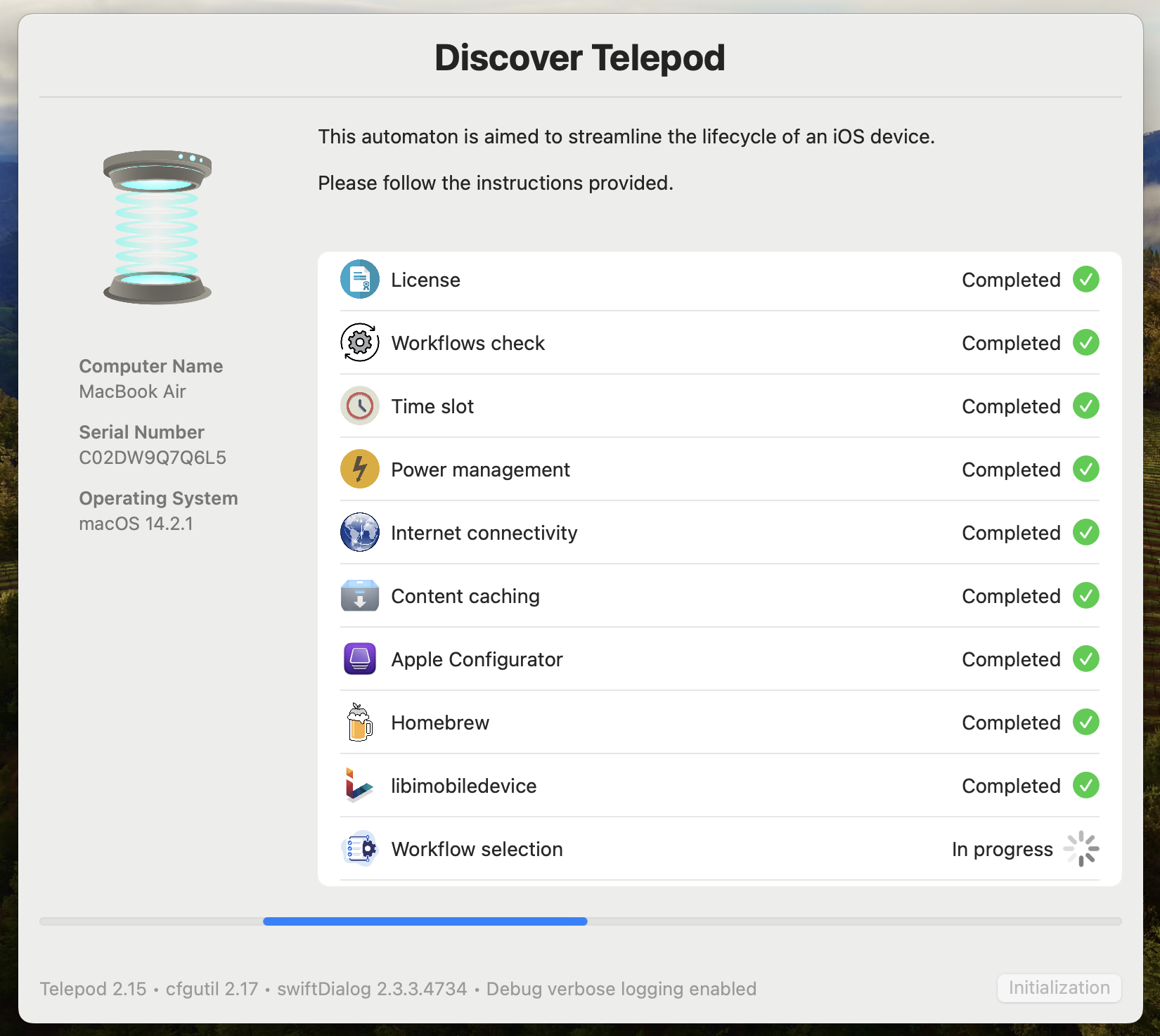Click 'Completed' status in the Homebrew row
The height and width of the screenshot is (1036, 1160).
point(1012,723)
